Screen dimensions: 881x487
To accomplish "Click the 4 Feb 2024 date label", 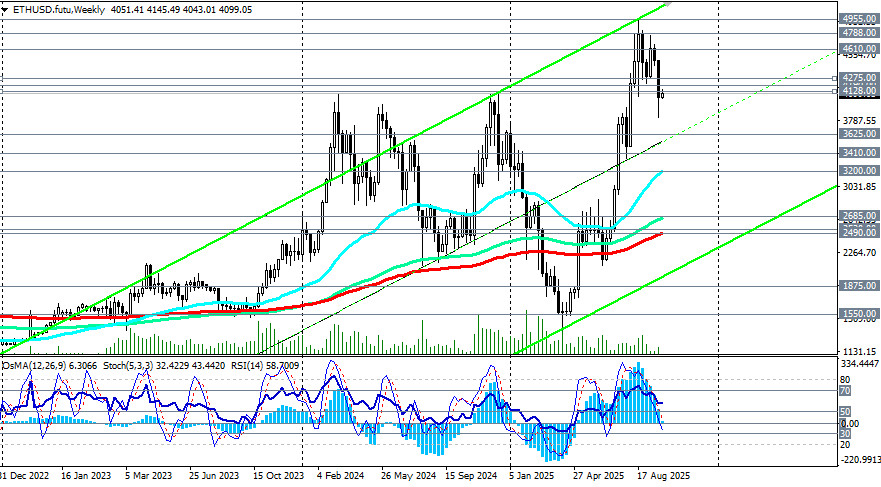I will (340, 476).
